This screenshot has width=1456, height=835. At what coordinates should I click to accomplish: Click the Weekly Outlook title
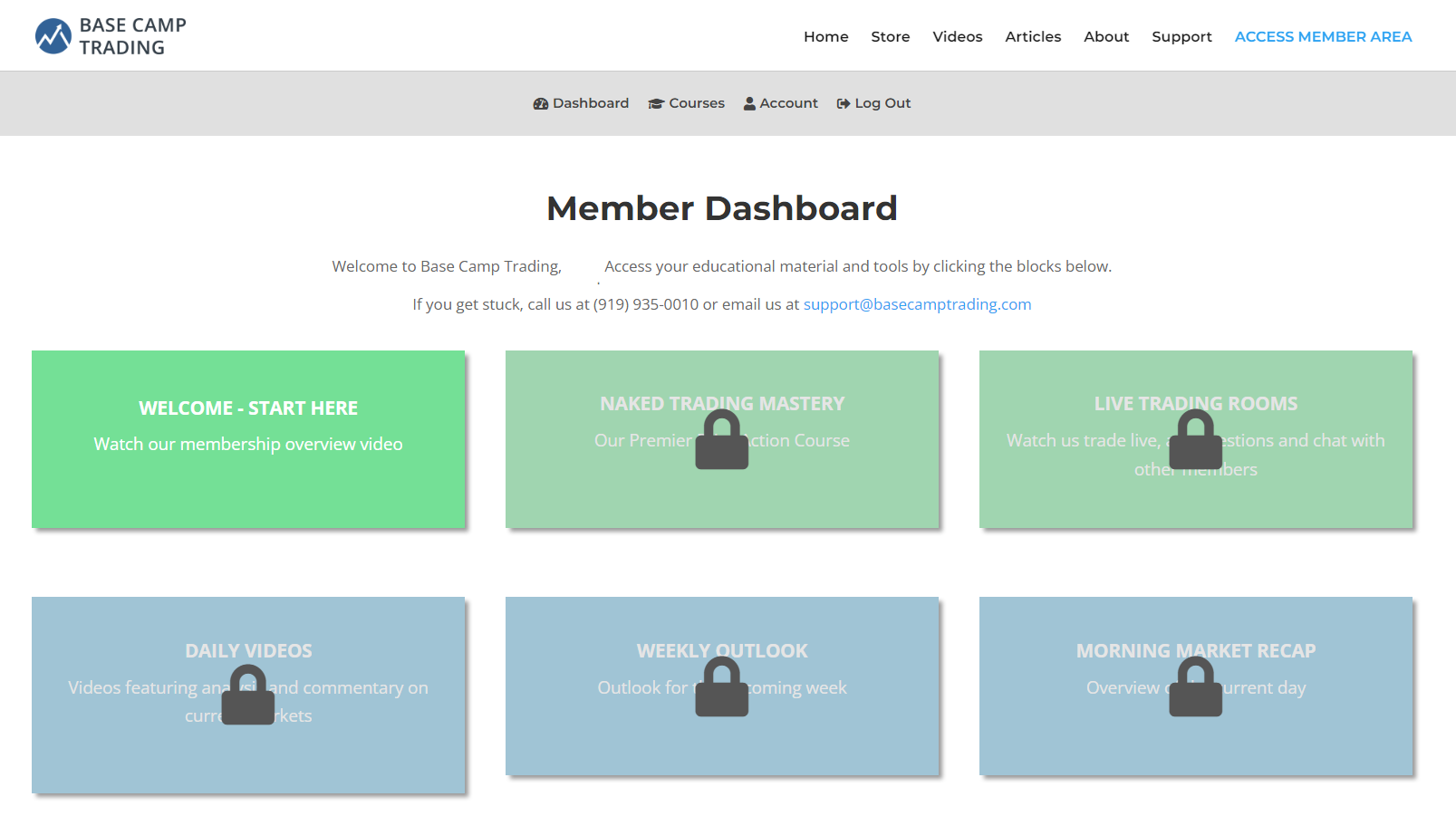pyautogui.click(x=722, y=651)
